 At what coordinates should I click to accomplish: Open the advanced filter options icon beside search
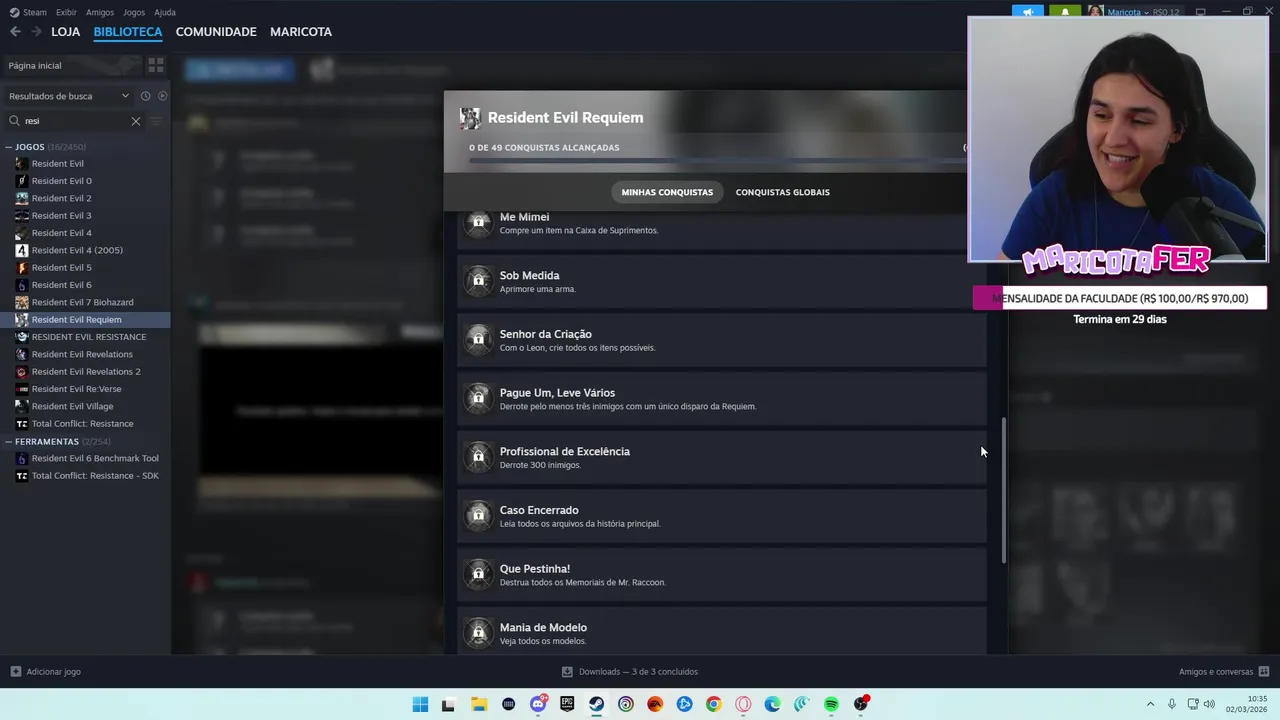tap(156, 121)
